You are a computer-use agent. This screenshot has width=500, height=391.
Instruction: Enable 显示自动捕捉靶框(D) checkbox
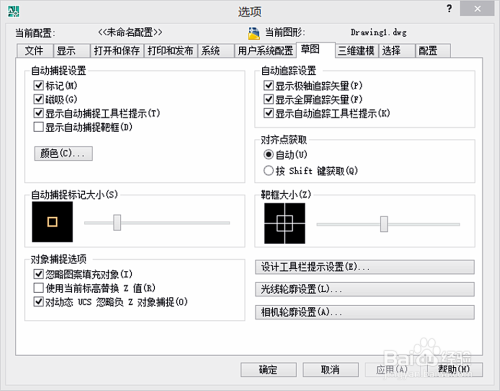[x=39, y=127]
